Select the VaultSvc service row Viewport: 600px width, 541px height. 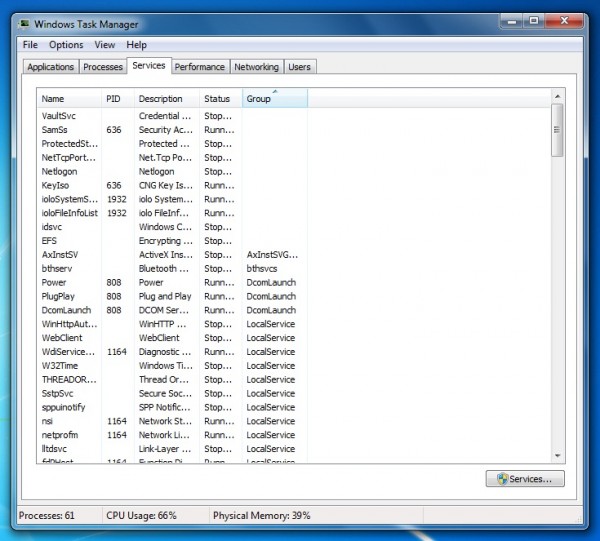172,116
